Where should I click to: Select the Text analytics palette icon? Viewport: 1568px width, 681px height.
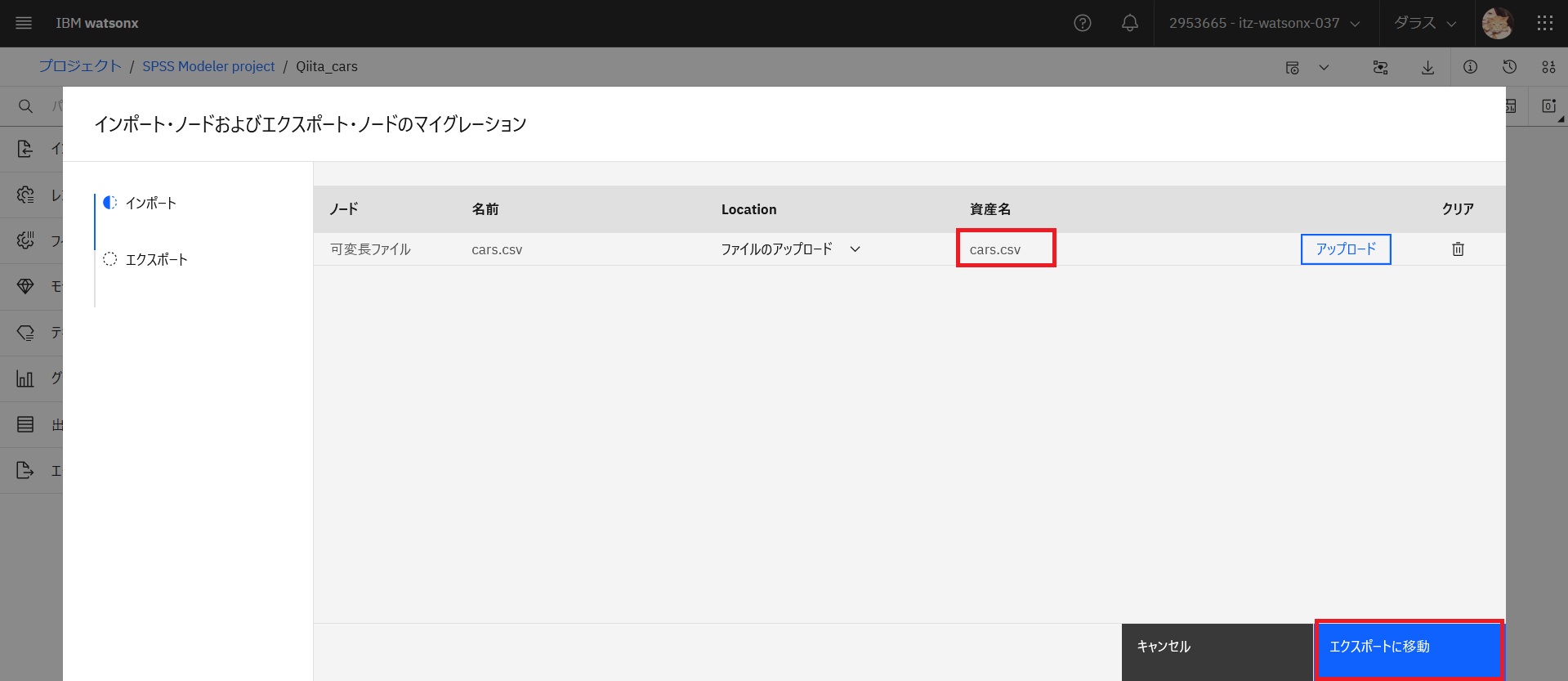[25, 333]
